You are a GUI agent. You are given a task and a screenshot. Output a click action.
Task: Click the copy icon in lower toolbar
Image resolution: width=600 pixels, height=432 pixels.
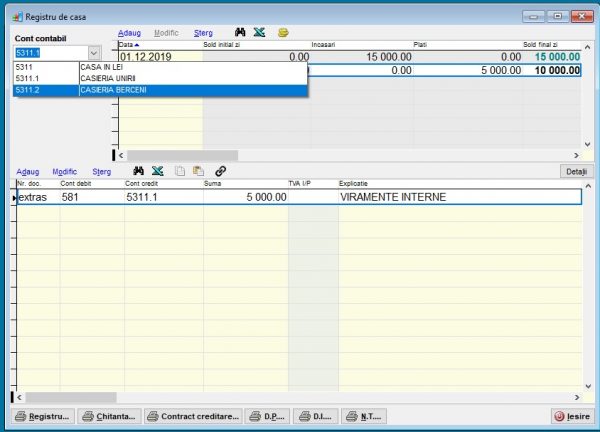(x=180, y=171)
